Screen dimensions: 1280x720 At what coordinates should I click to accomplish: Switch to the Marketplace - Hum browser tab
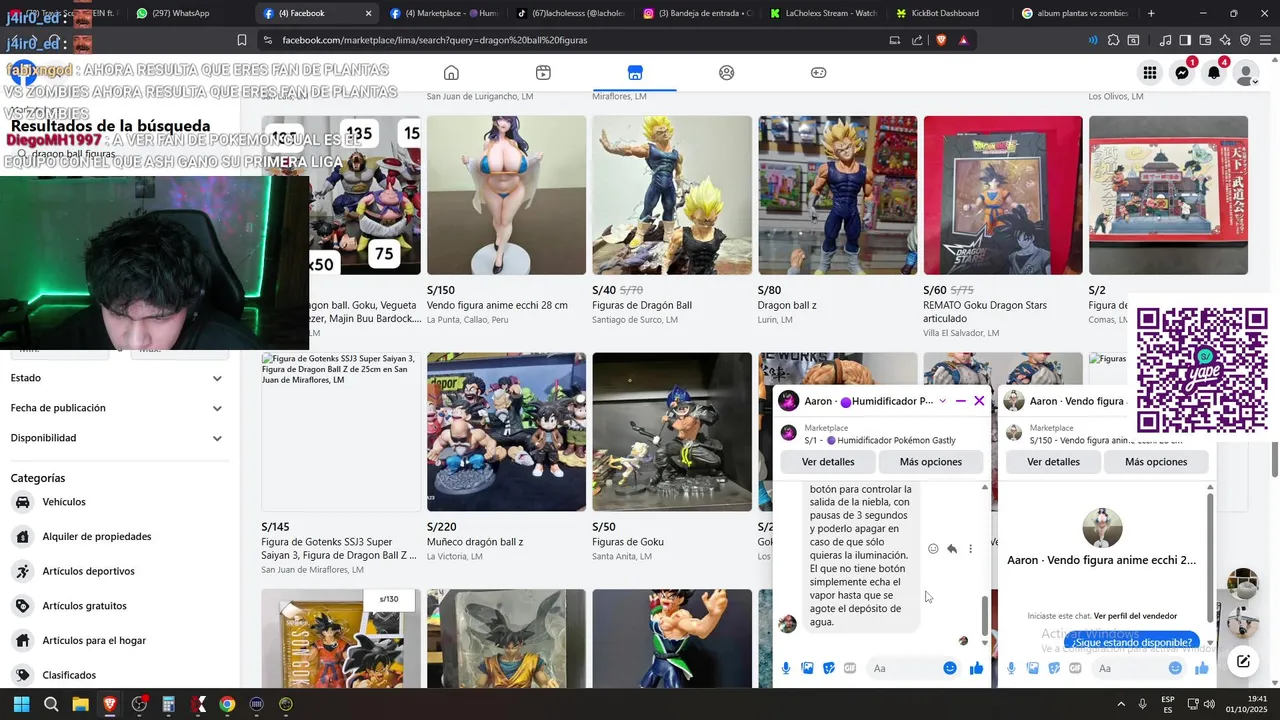[x=444, y=13]
